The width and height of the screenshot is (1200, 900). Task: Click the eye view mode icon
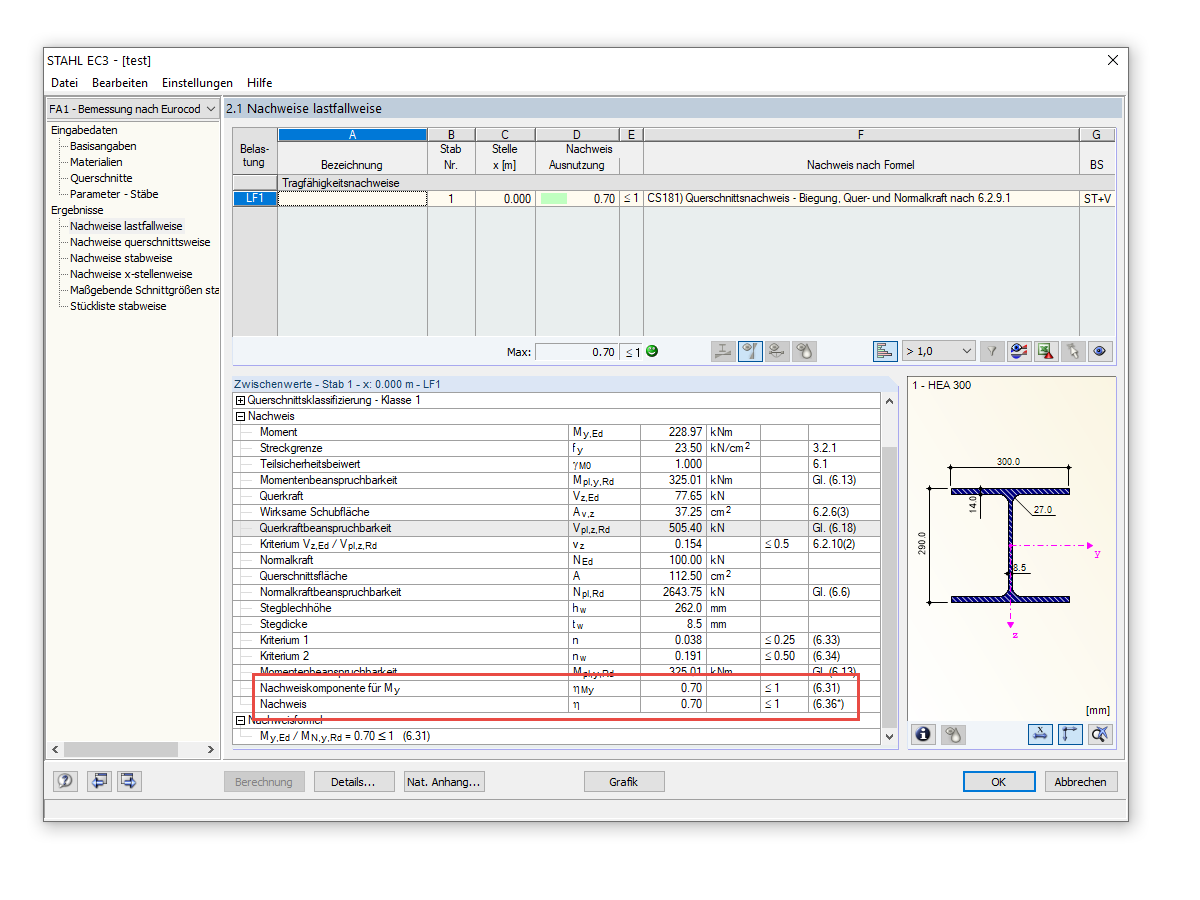(1100, 351)
